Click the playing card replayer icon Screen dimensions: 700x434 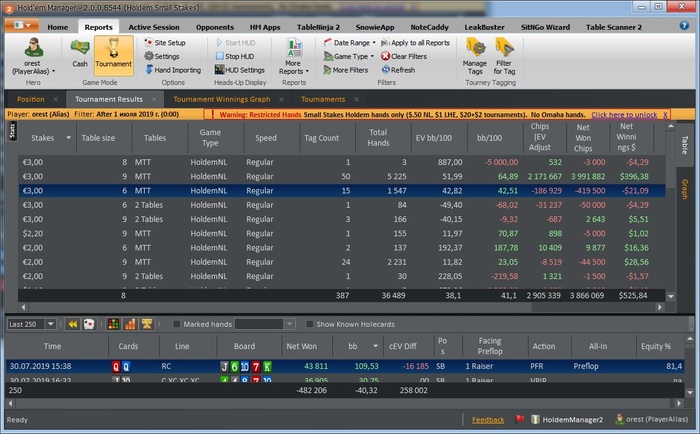click(89, 324)
